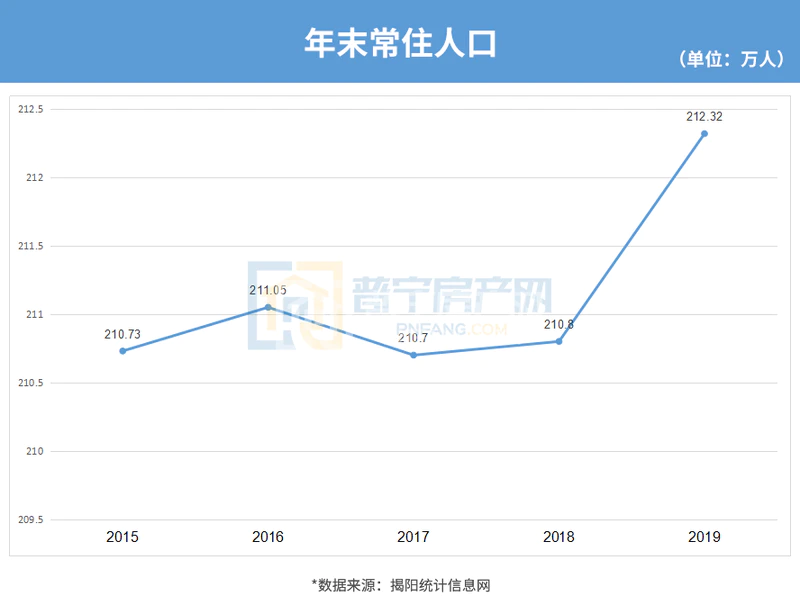
Task: Click the 212.5 y-axis label
Action: [32, 109]
